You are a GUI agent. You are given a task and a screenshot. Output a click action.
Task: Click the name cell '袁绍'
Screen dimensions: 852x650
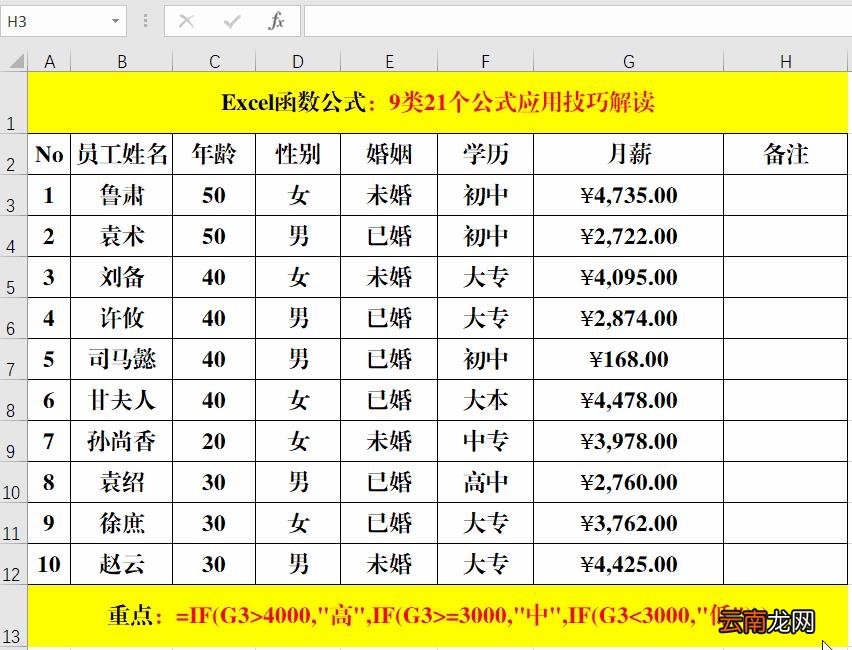coord(122,482)
